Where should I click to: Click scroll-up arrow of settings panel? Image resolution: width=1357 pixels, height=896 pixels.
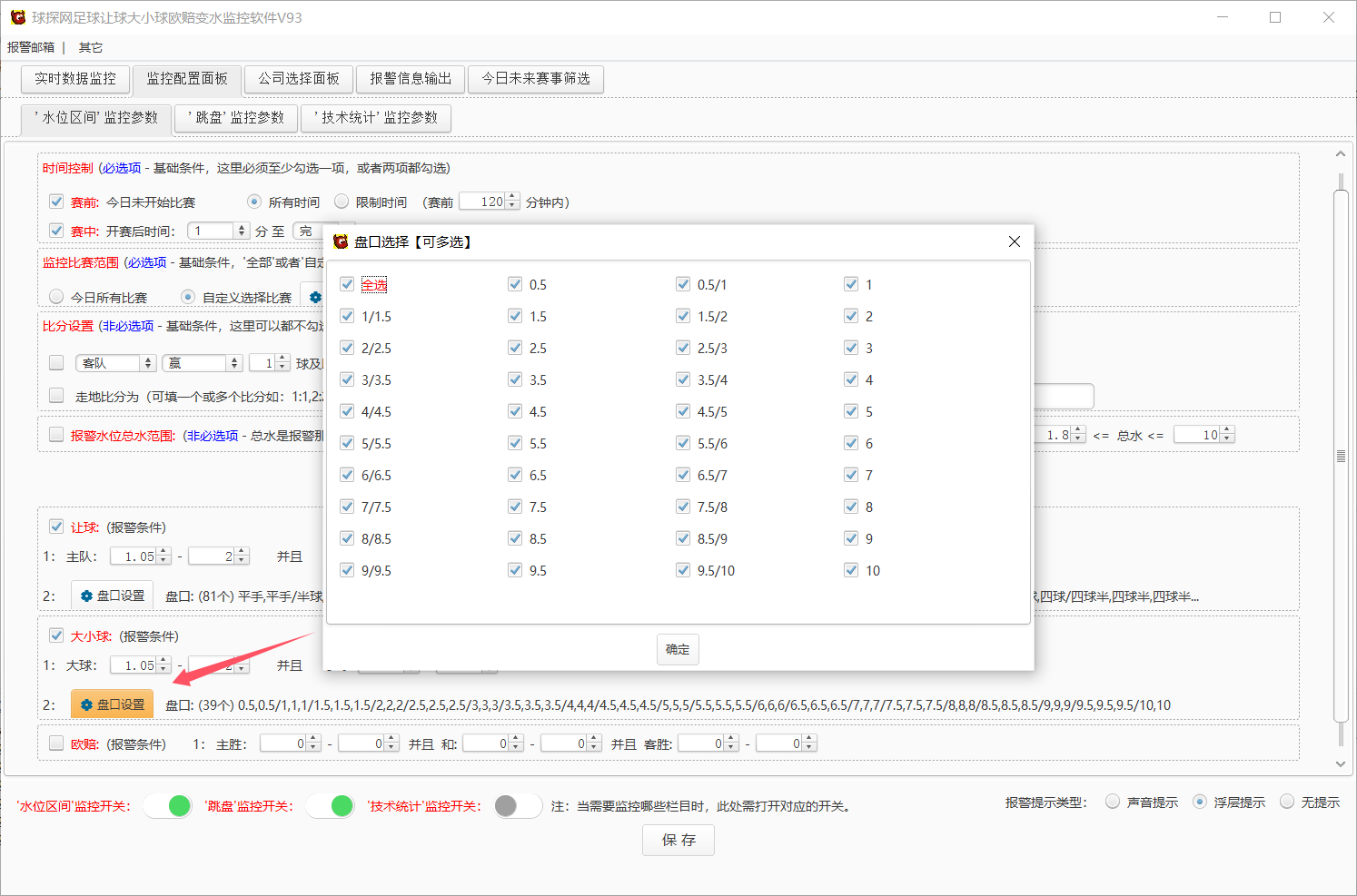click(x=1341, y=154)
